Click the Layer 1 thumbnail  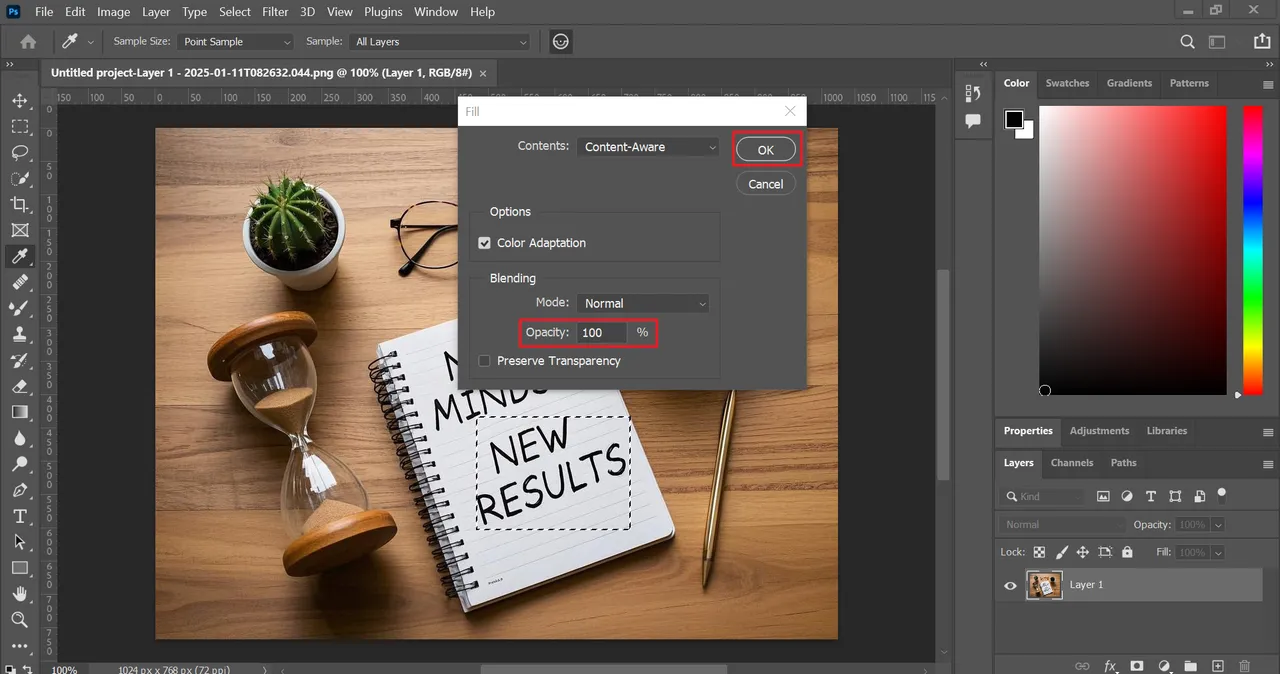coord(1044,585)
